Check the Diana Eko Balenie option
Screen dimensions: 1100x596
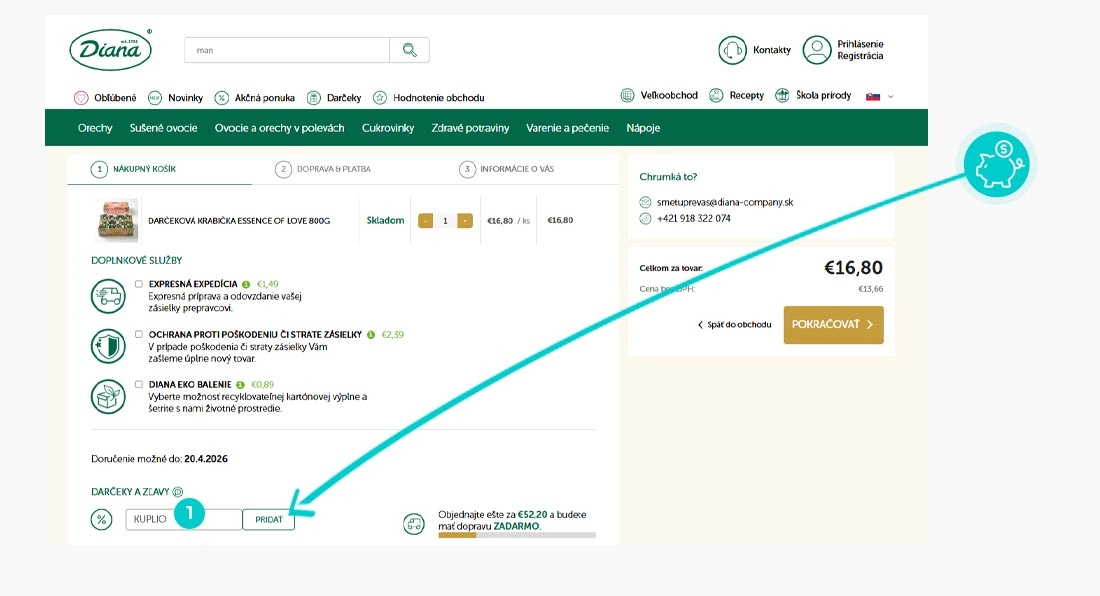tap(139, 384)
